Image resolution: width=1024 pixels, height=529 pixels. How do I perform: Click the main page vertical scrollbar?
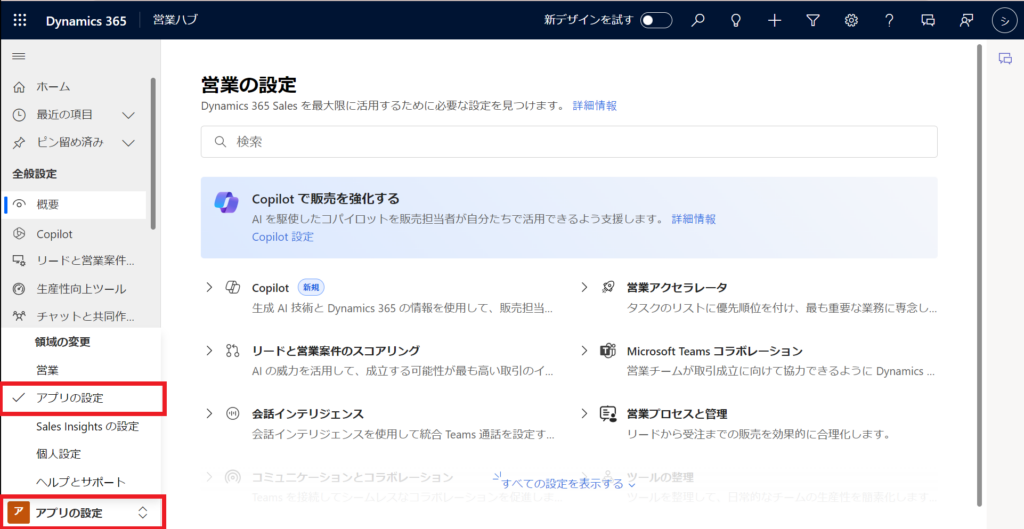(x=978, y=274)
